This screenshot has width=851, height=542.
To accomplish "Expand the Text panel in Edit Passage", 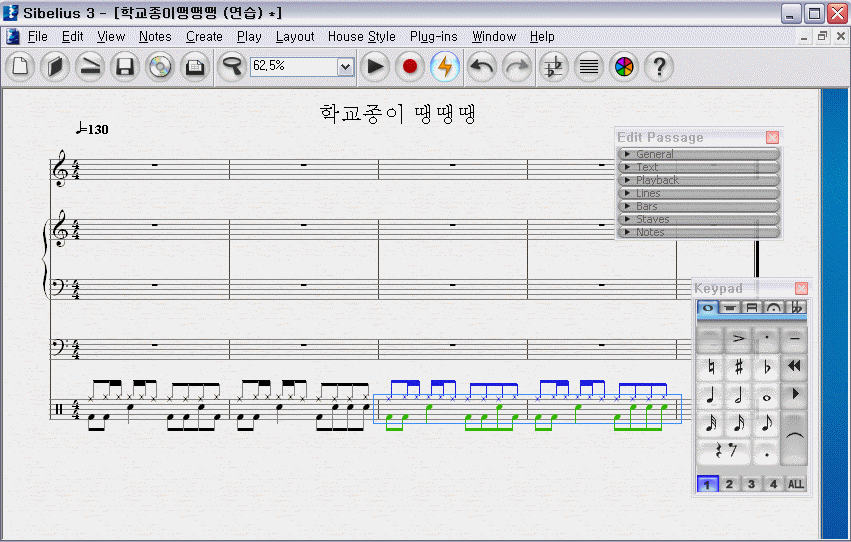I will (x=698, y=167).
